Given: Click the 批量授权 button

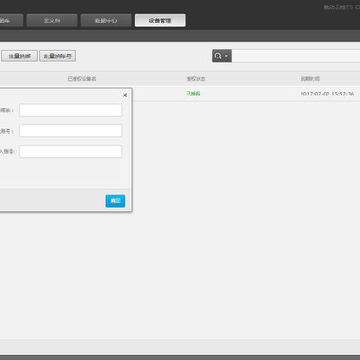Looking at the screenshot, I should [x=19, y=56].
